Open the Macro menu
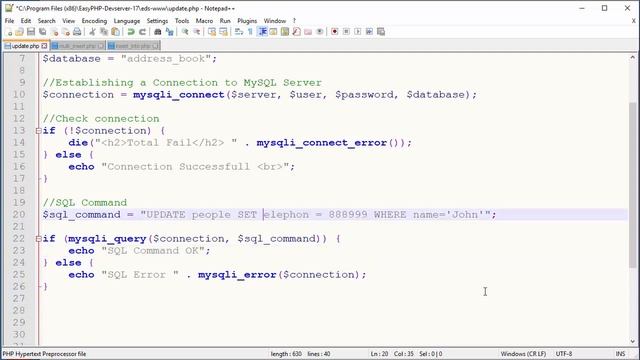Image resolution: width=640 pixels, height=360 pixels. (204, 21)
